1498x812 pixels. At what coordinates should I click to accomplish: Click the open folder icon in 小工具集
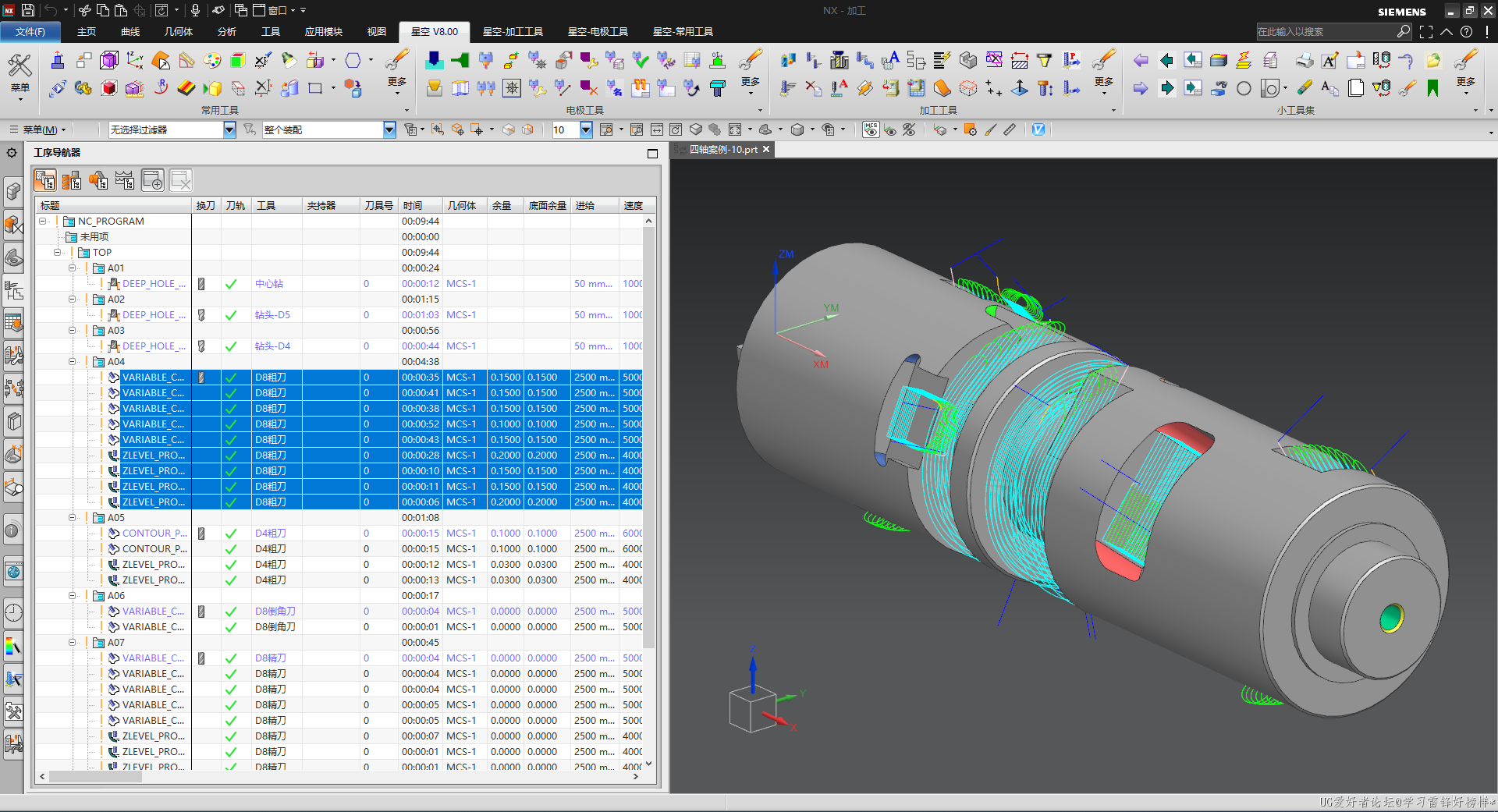tap(1432, 60)
